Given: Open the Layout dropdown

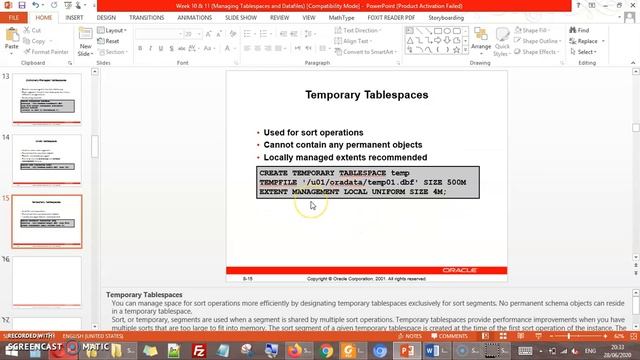Looking at the screenshot, I should [112, 30].
